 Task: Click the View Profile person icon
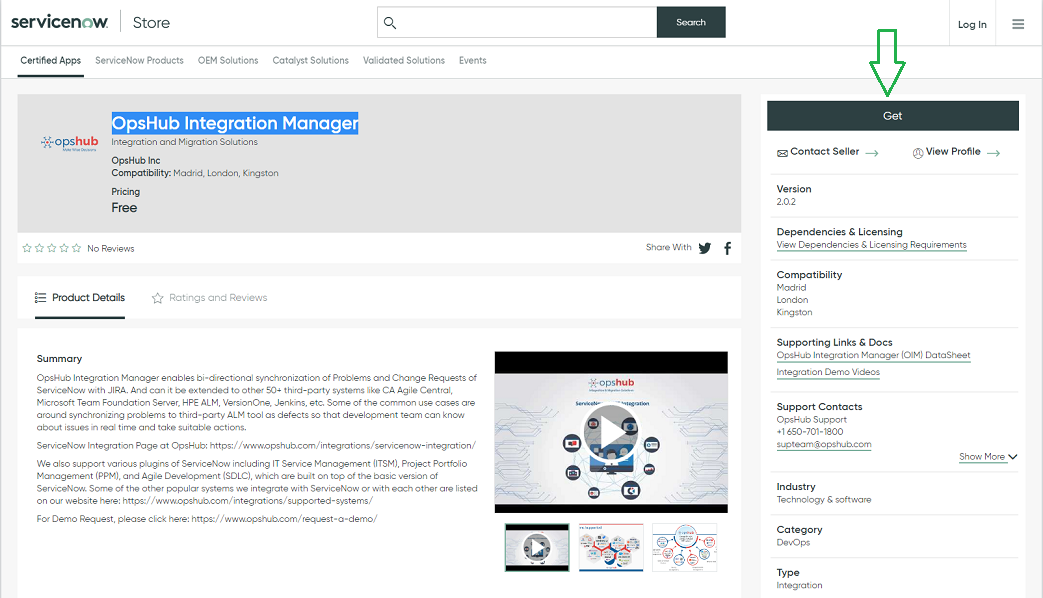coord(917,153)
